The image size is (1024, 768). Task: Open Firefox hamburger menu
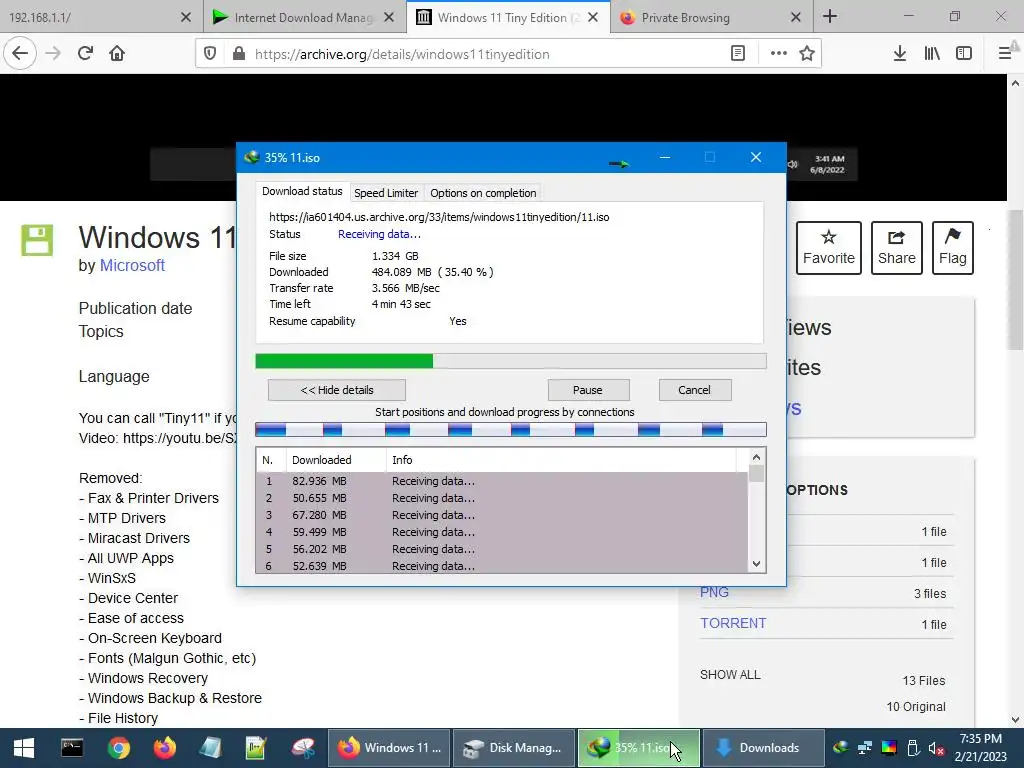(x=1005, y=54)
